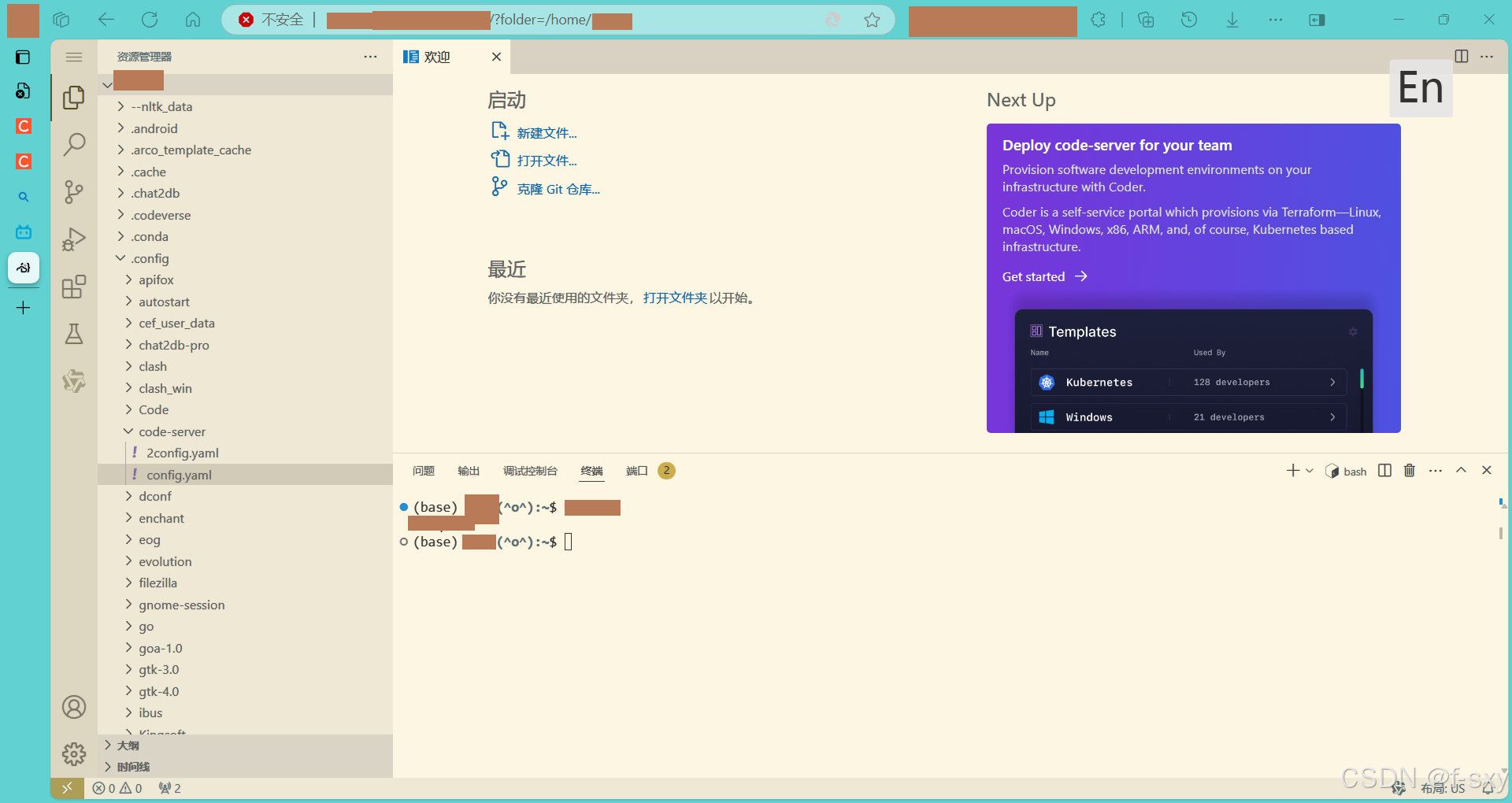Toggle maximize panel with the chevron
The height and width of the screenshot is (803, 1512).
[1462, 470]
